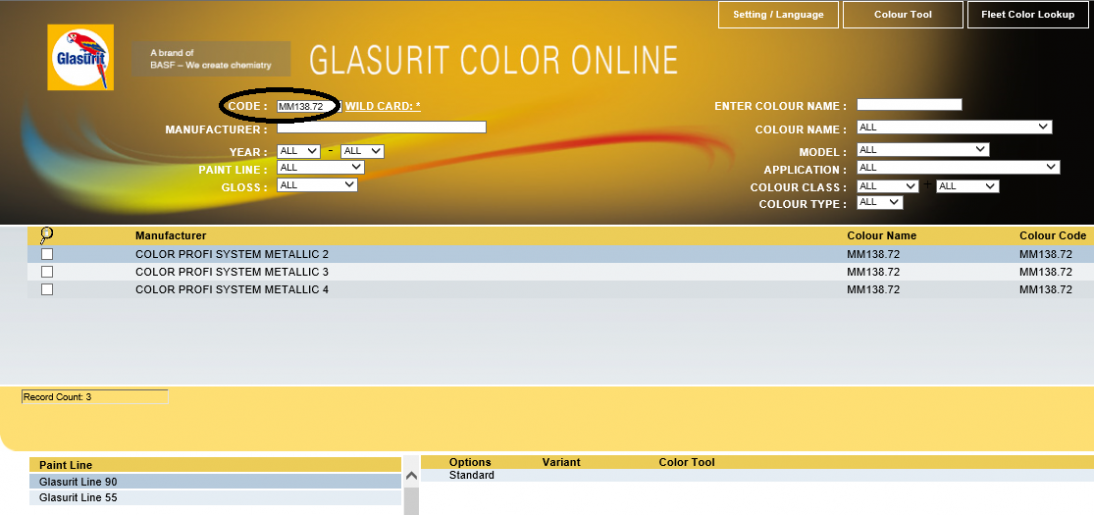Select row COLOR PROFI SYSTEM METALLIC 4
Viewport: 1094px width, 515px height.
tap(560, 289)
